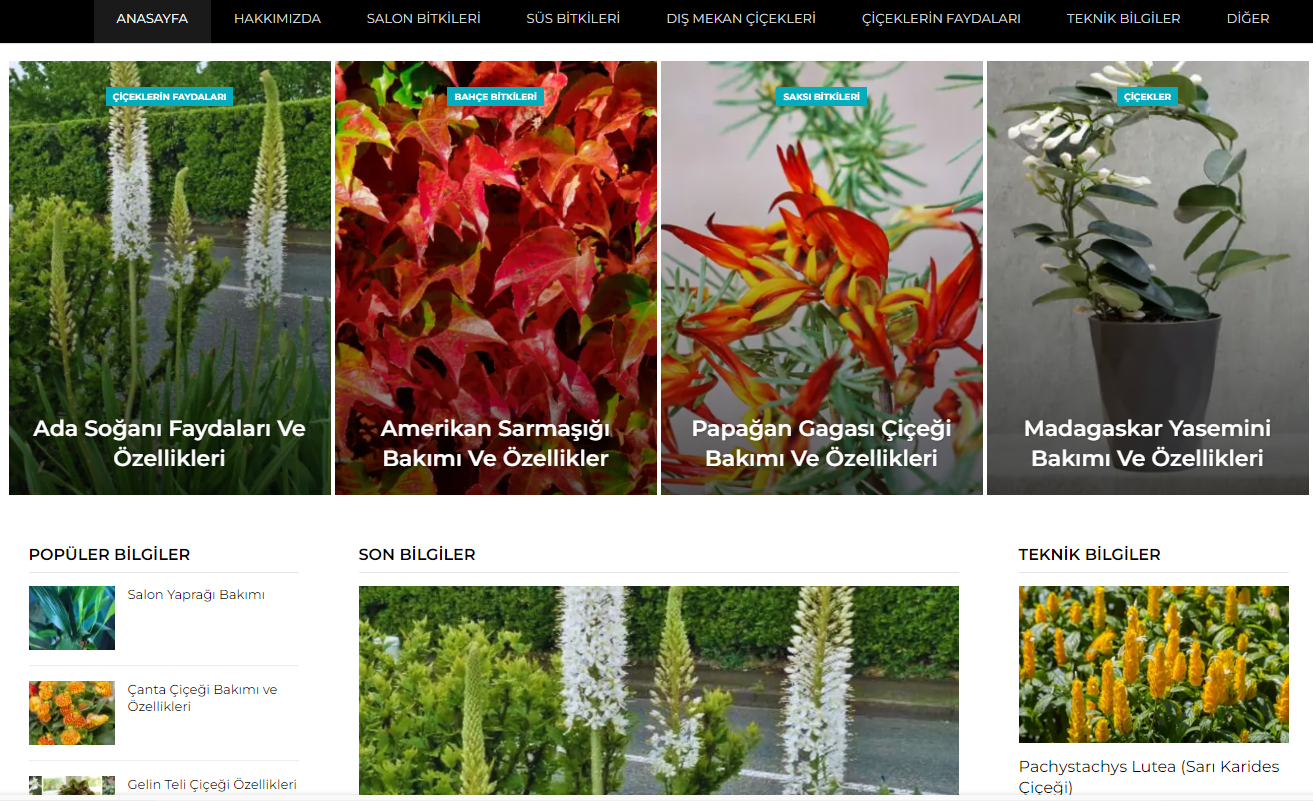
Task: Open the ANASAYFA menu item
Action: tap(152, 19)
